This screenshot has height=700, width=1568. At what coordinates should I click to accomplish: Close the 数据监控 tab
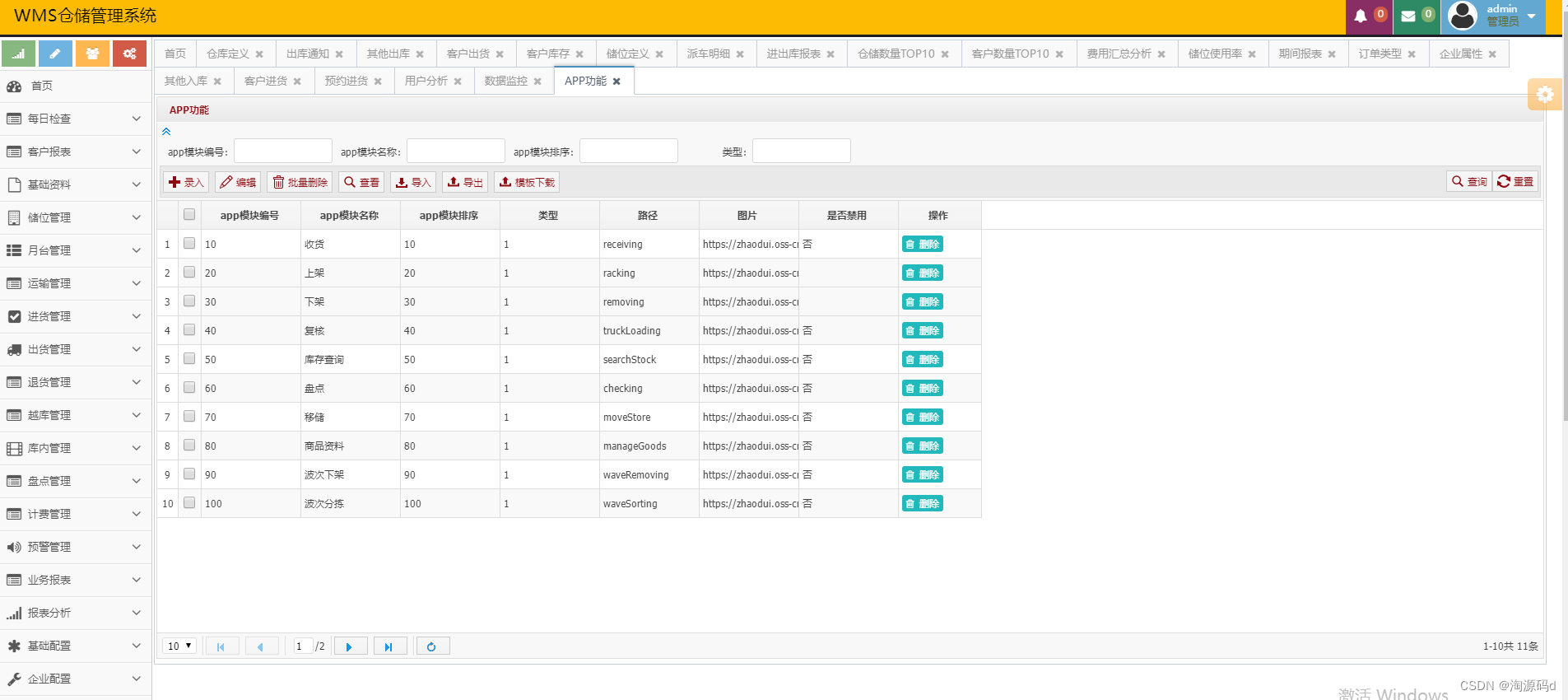click(x=537, y=82)
